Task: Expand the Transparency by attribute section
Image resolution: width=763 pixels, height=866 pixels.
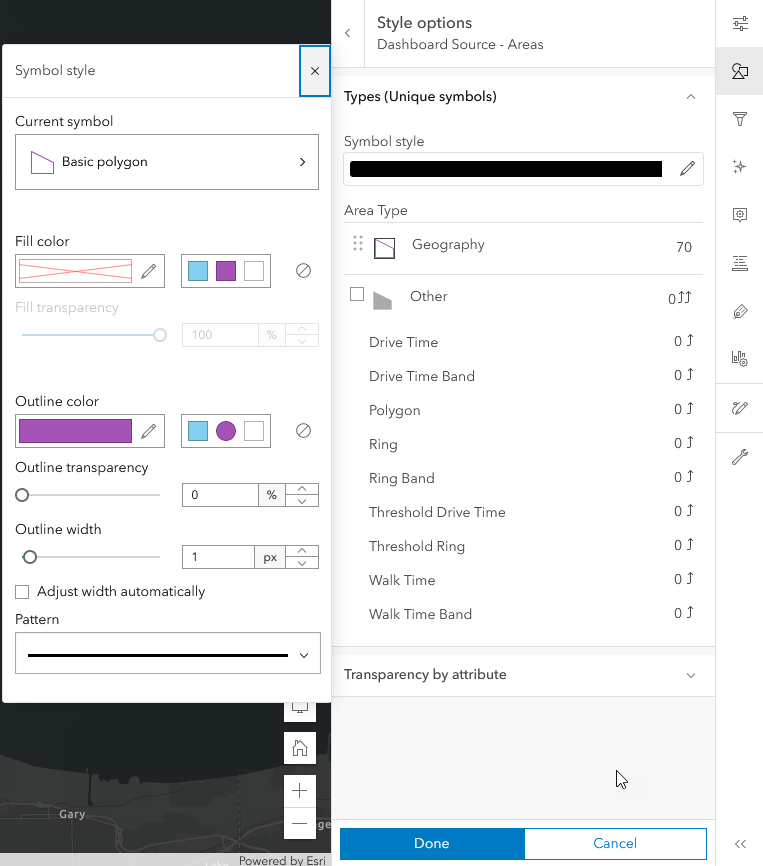Action: (x=690, y=675)
